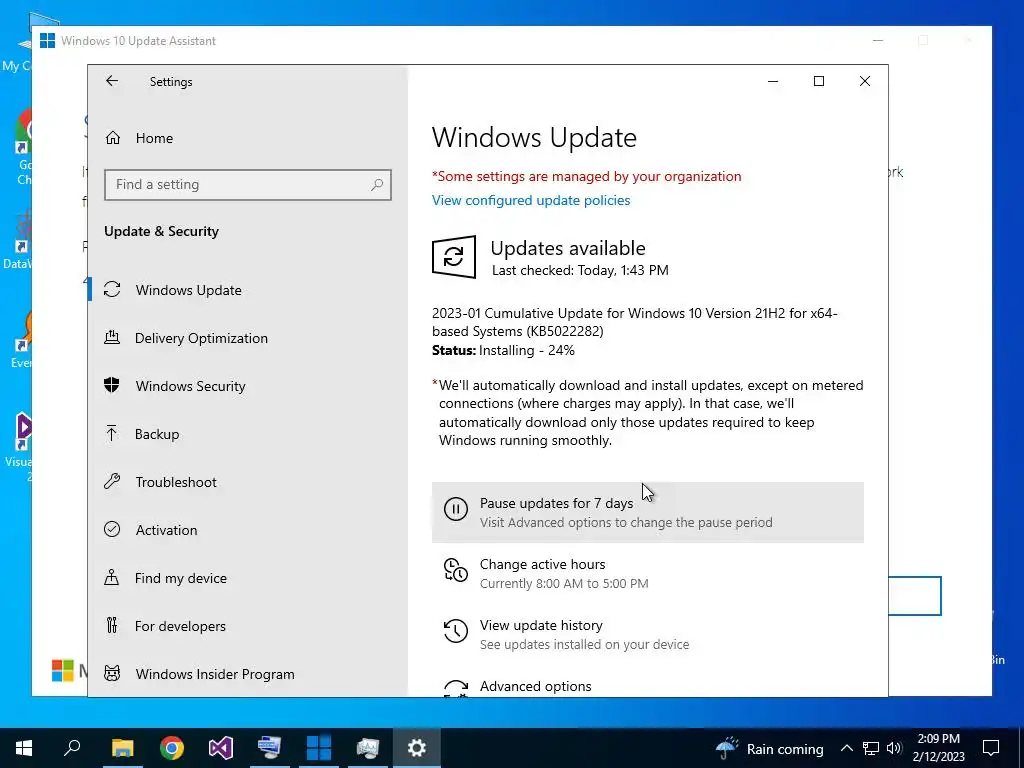This screenshot has width=1024, height=768.
Task: Click the Update & Security heading
Action: [x=161, y=231]
